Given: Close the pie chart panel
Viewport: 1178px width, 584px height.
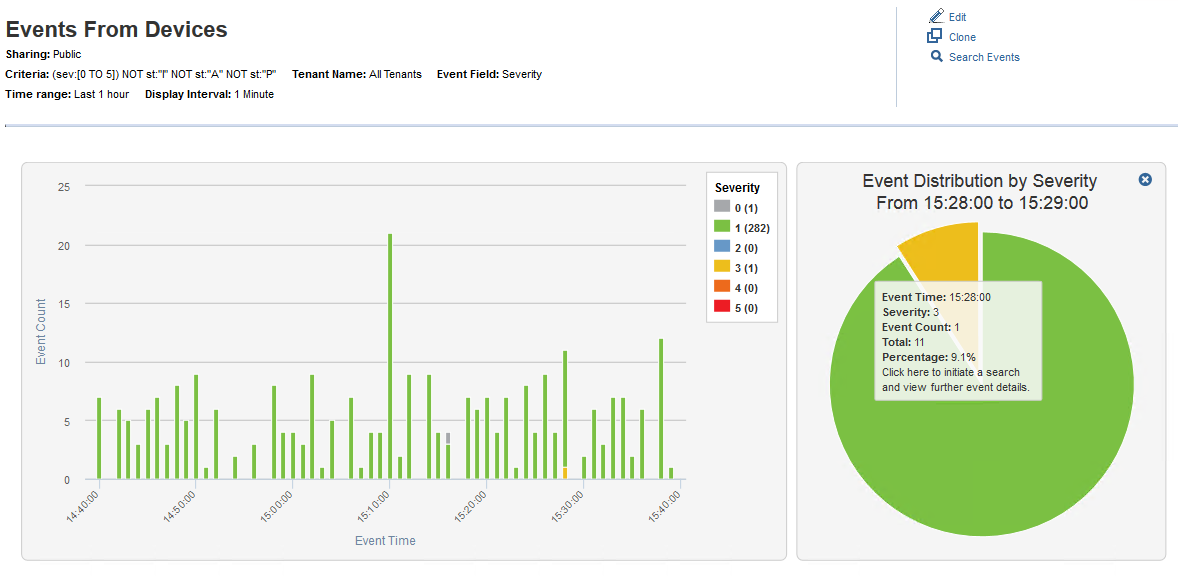Looking at the screenshot, I should point(1145,179).
